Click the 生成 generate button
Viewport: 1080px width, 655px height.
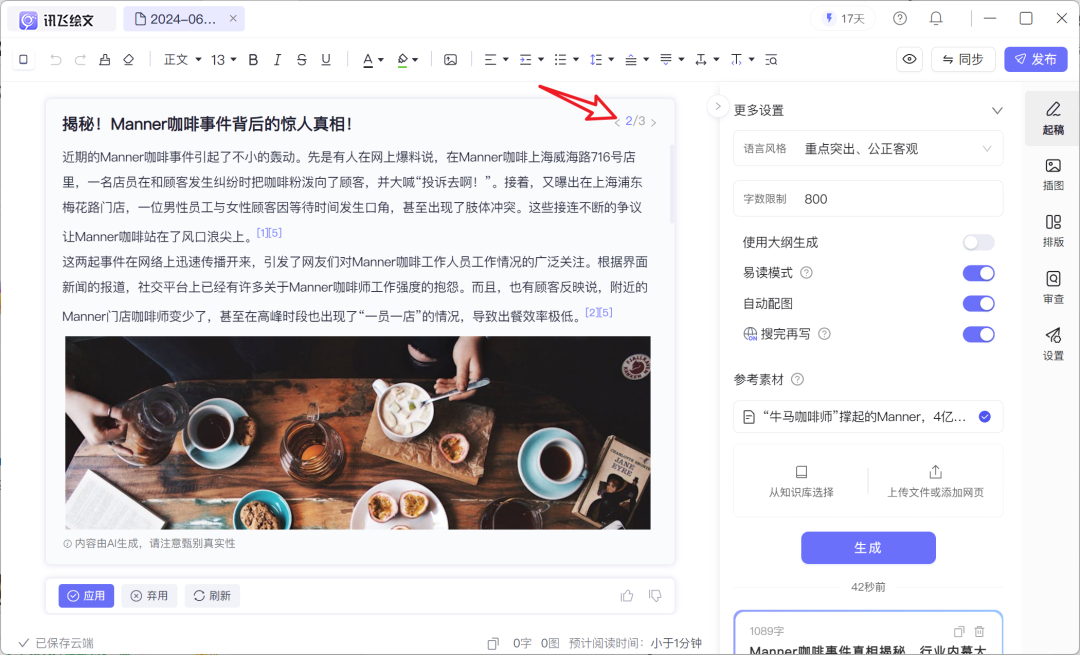coord(868,548)
